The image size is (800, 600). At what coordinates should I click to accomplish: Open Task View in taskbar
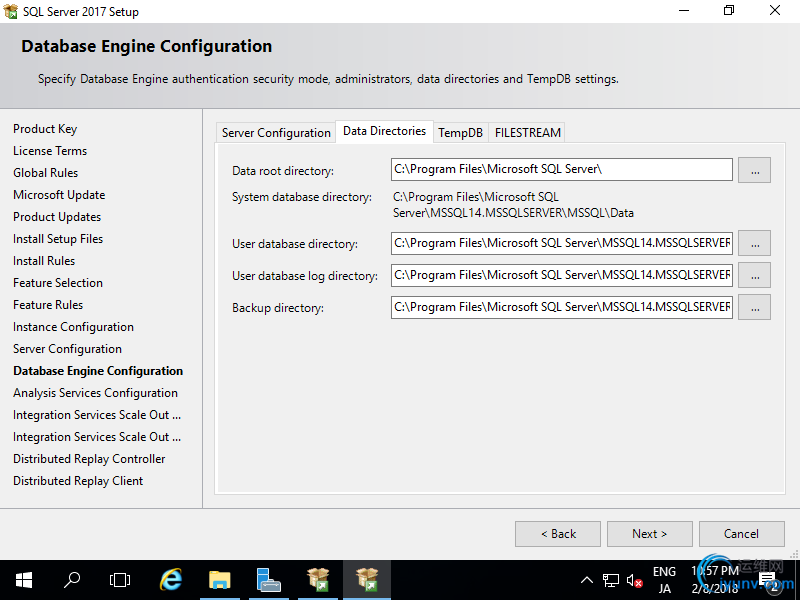(120, 580)
